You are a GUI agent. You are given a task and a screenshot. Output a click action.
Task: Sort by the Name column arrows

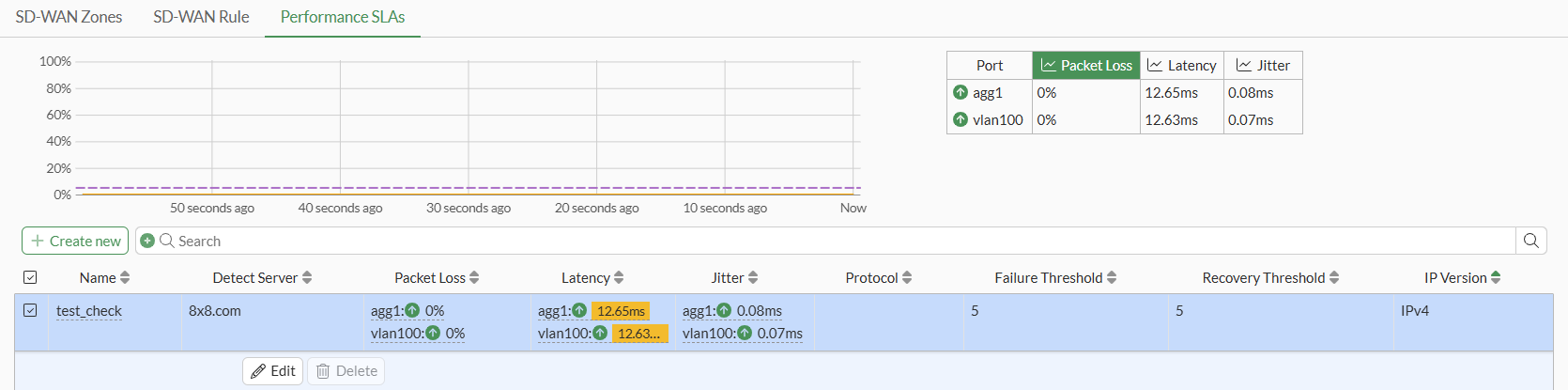tap(125, 277)
